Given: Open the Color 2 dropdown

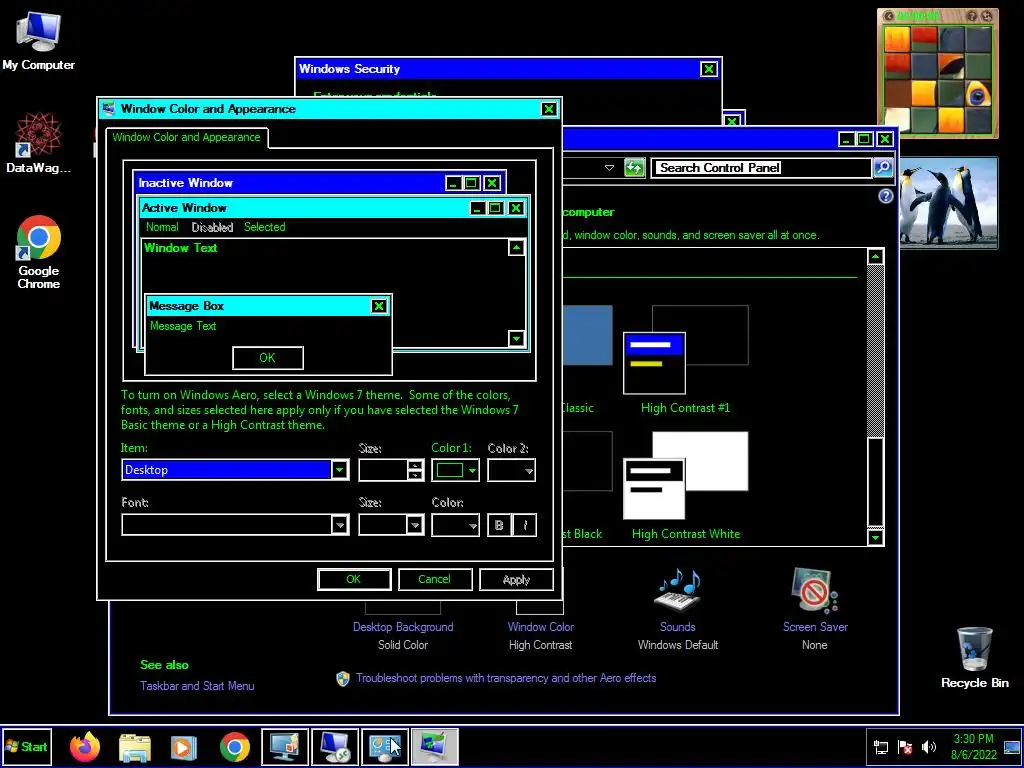Looking at the screenshot, I should (511, 470).
